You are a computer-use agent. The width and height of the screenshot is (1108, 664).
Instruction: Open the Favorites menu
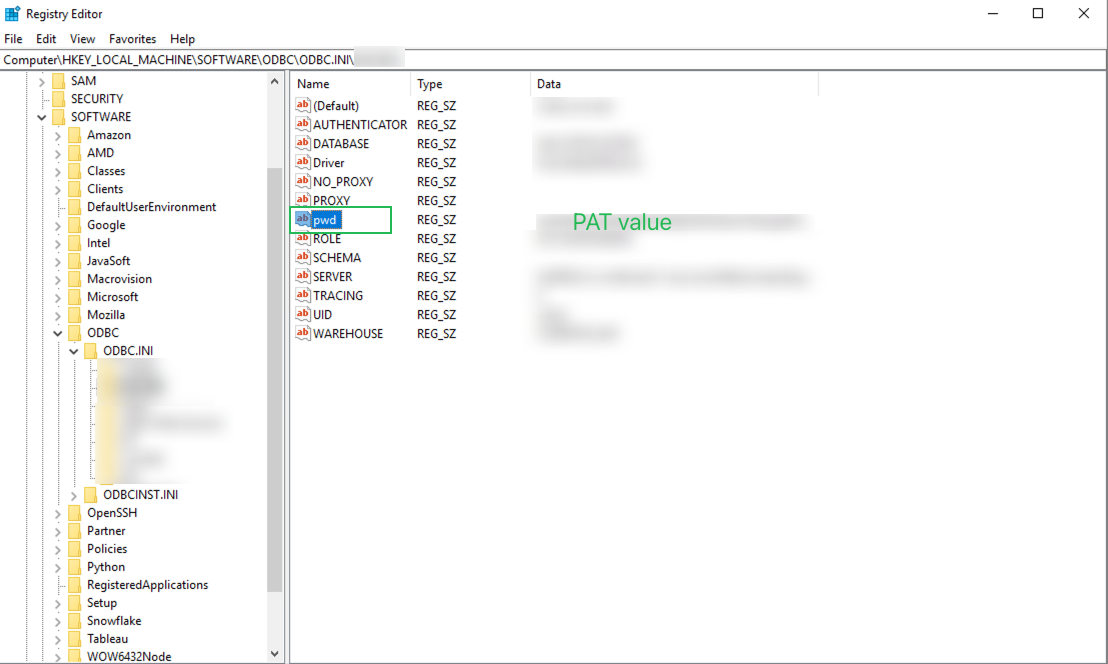tap(132, 38)
